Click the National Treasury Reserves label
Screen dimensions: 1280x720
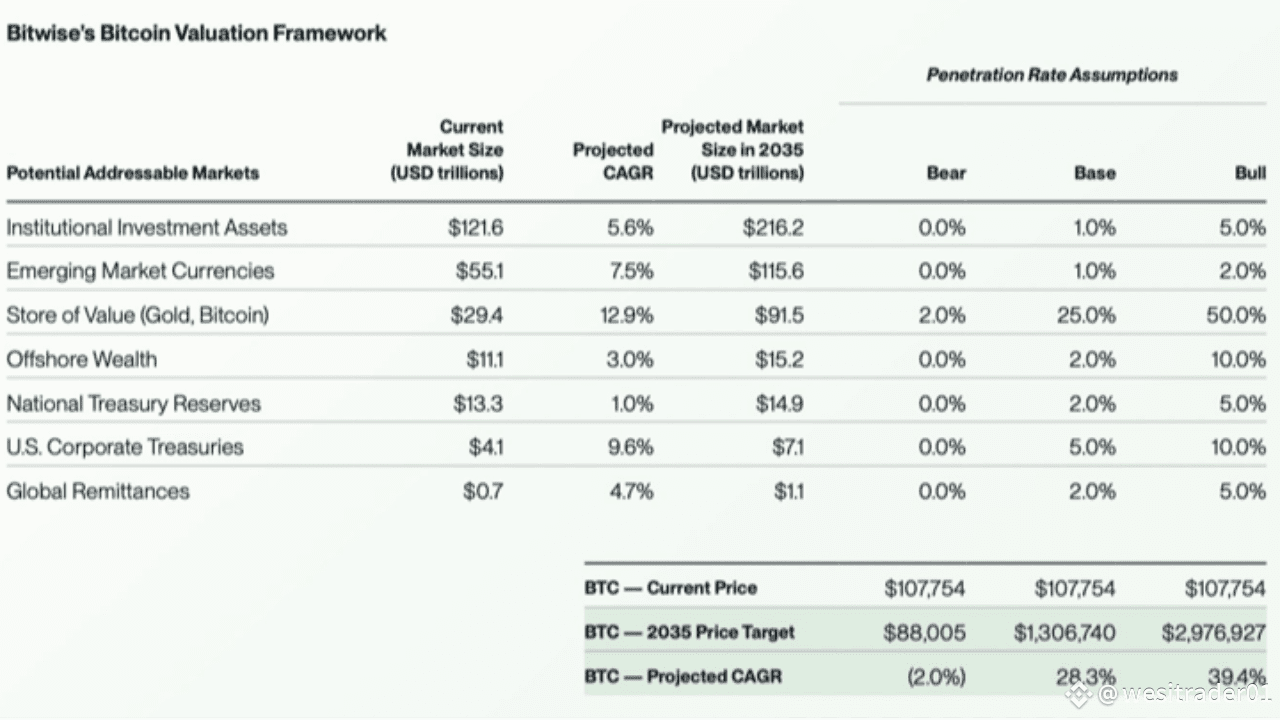[x=133, y=404]
